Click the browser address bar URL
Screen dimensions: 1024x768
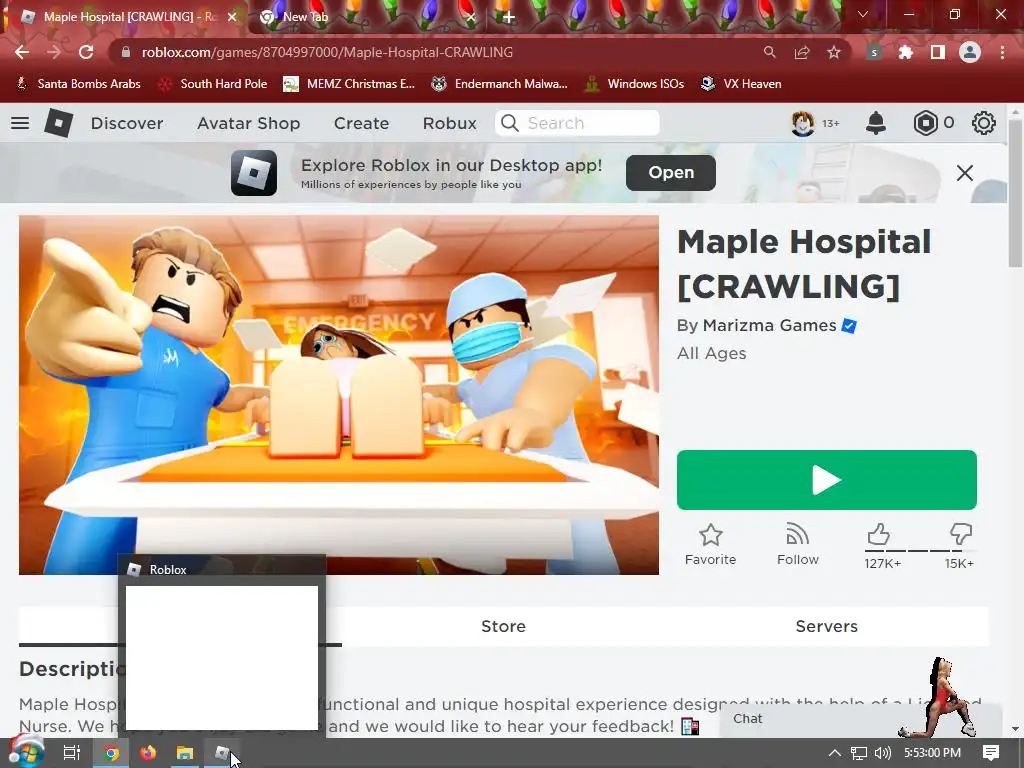pos(327,52)
